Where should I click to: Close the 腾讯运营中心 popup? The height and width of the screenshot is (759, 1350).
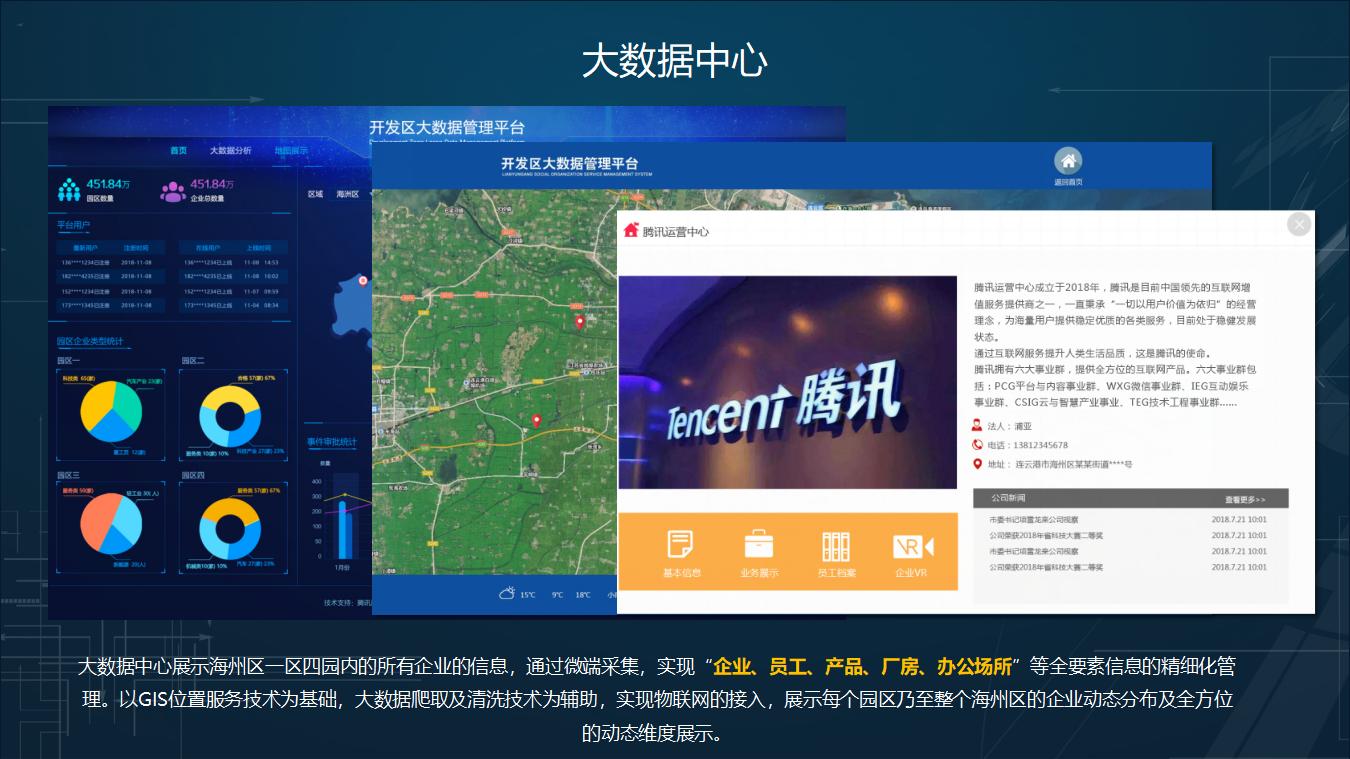coord(1298,225)
